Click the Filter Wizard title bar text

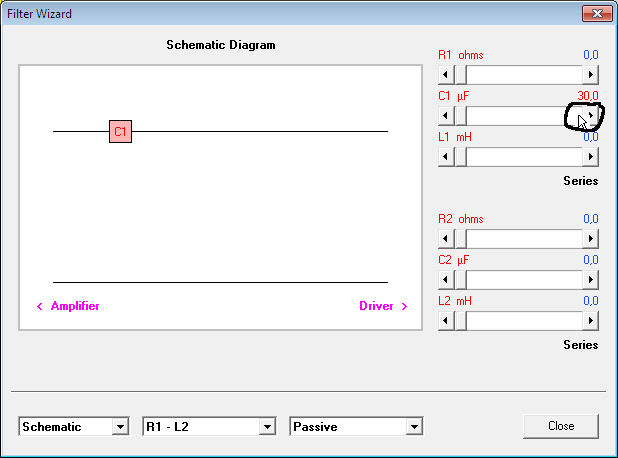pos(39,14)
